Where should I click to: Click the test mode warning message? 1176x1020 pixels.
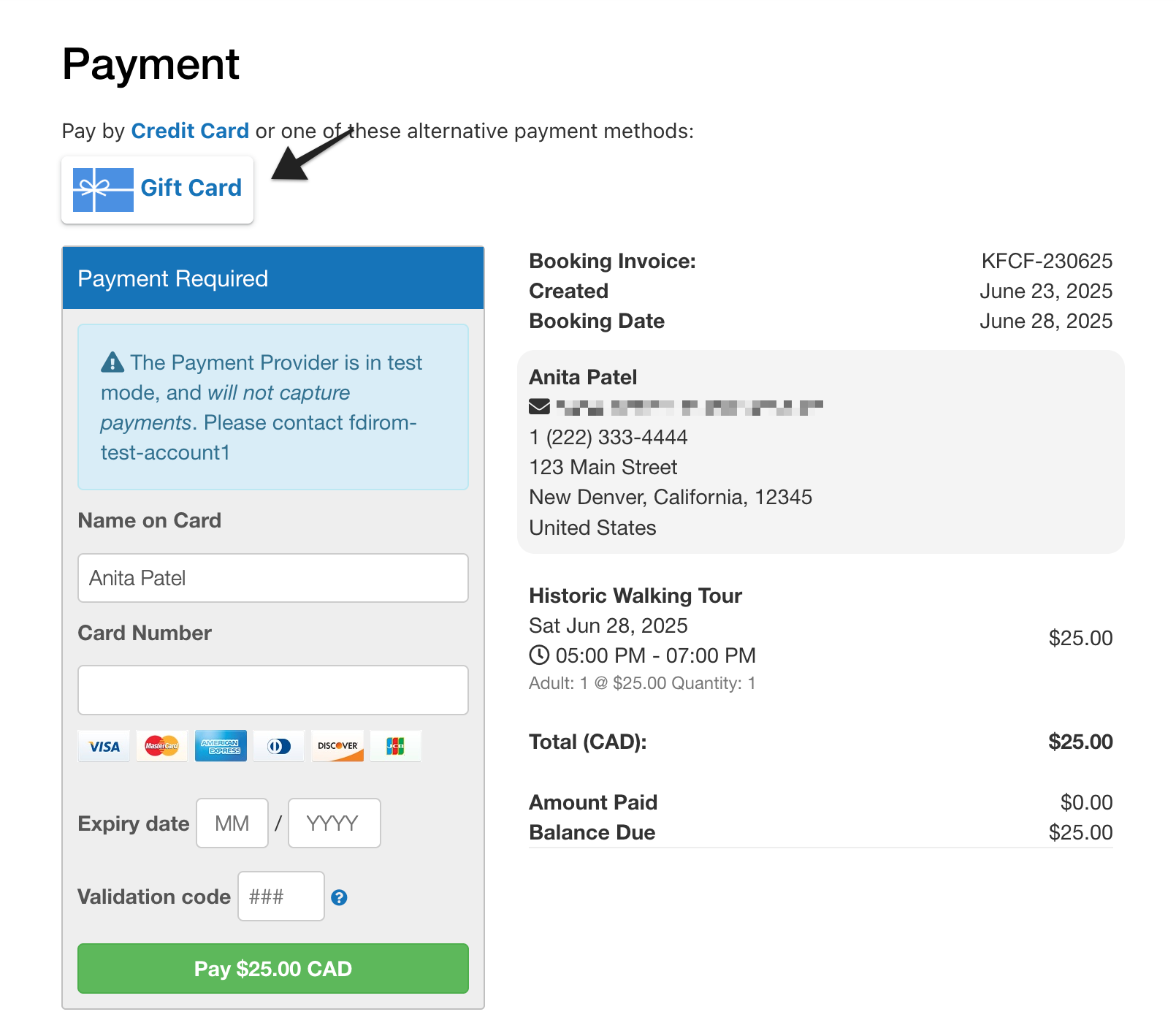click(x=273, y=407)
